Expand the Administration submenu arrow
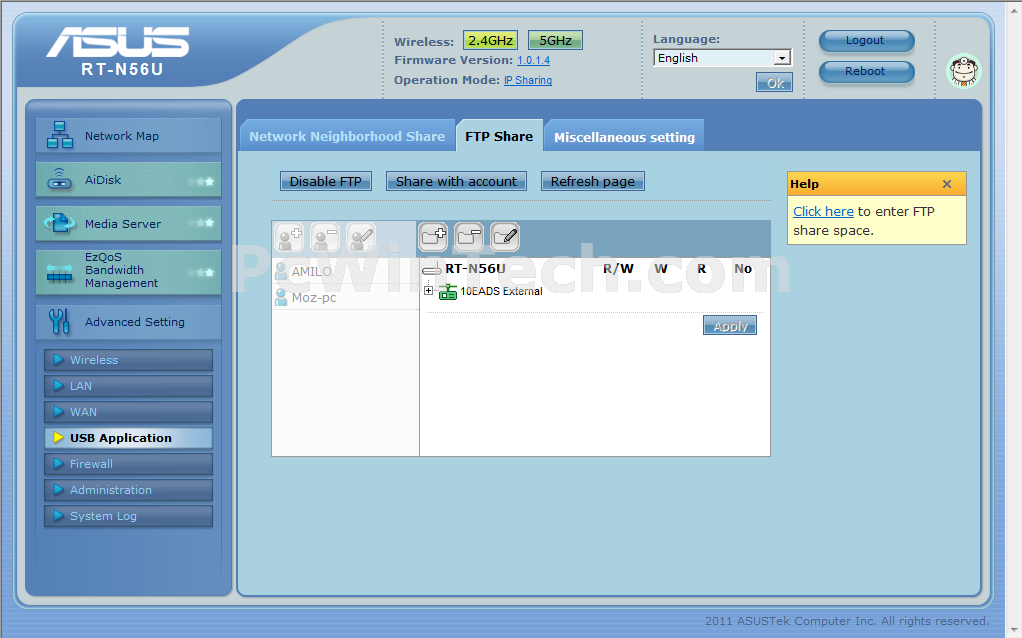Viewport: 1022px width, 638px height. [x=58, y=490]
